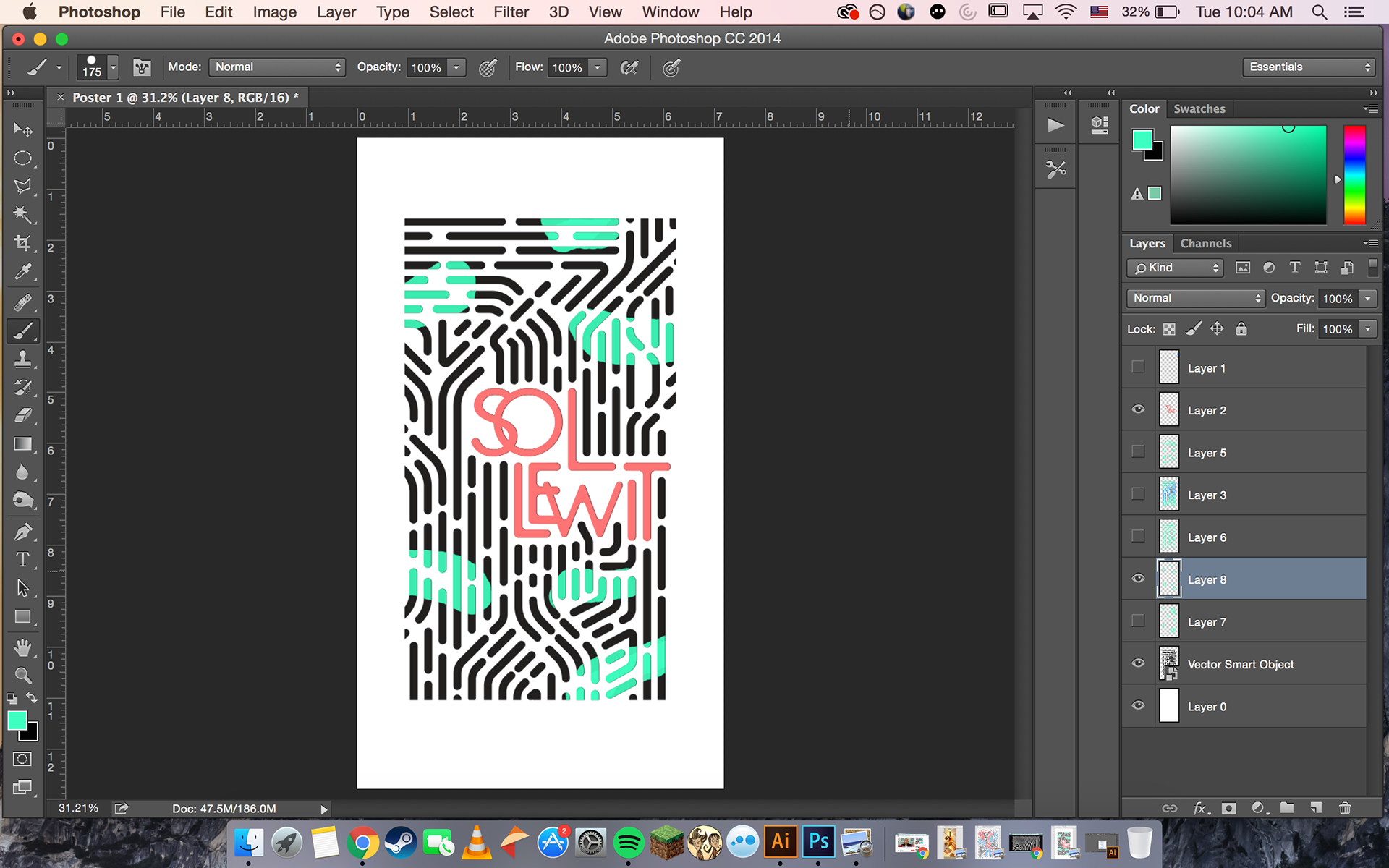Click the create new layer icon
Viewport: 1389px width, 868px height.
tap(1316, 808)
